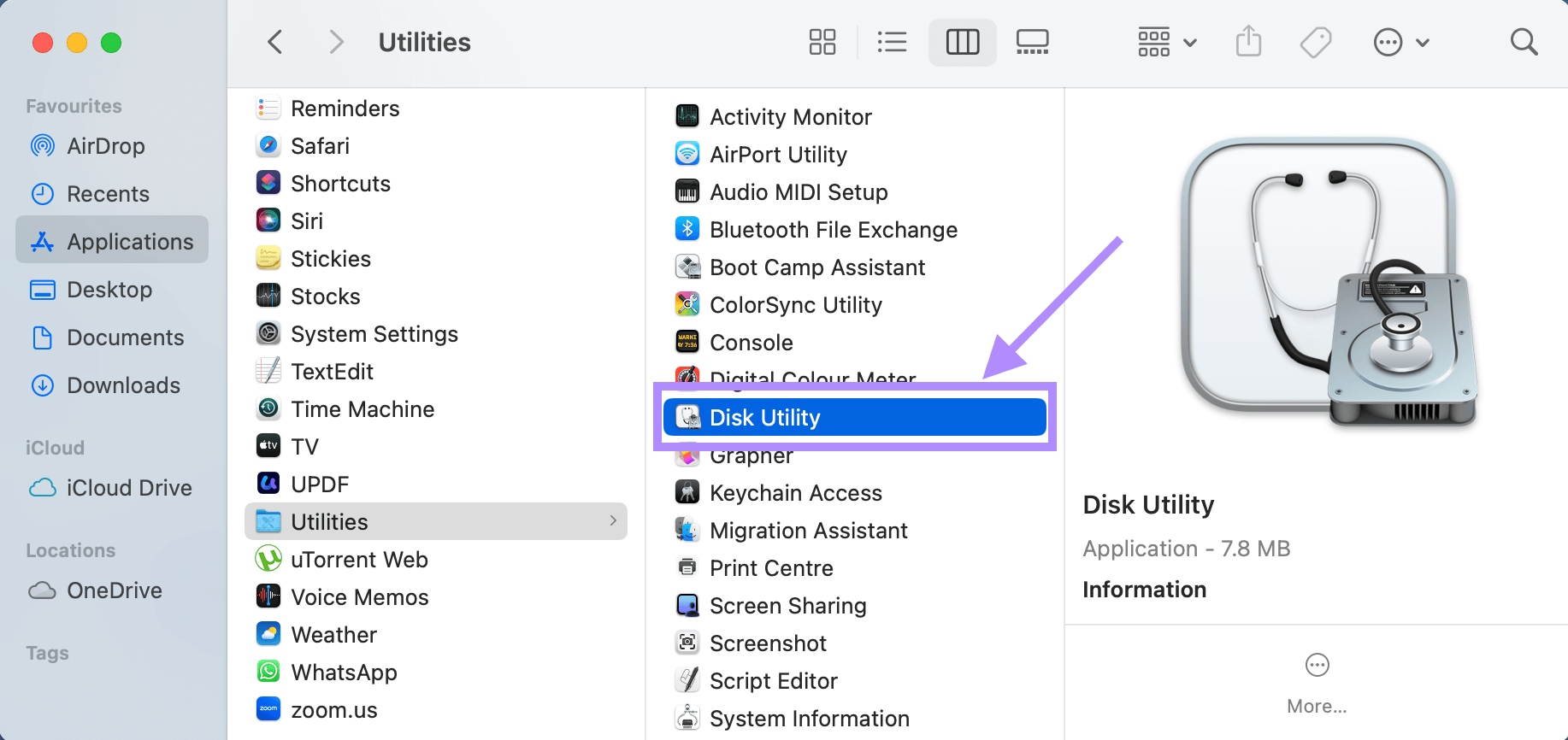The image size is (1568, 740).
Task: Click the More… button in preview pane
Action: coord(1317,683)
